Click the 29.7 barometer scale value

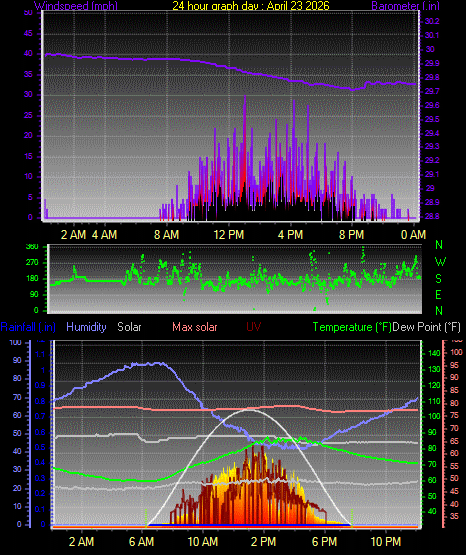pos(432,91)
